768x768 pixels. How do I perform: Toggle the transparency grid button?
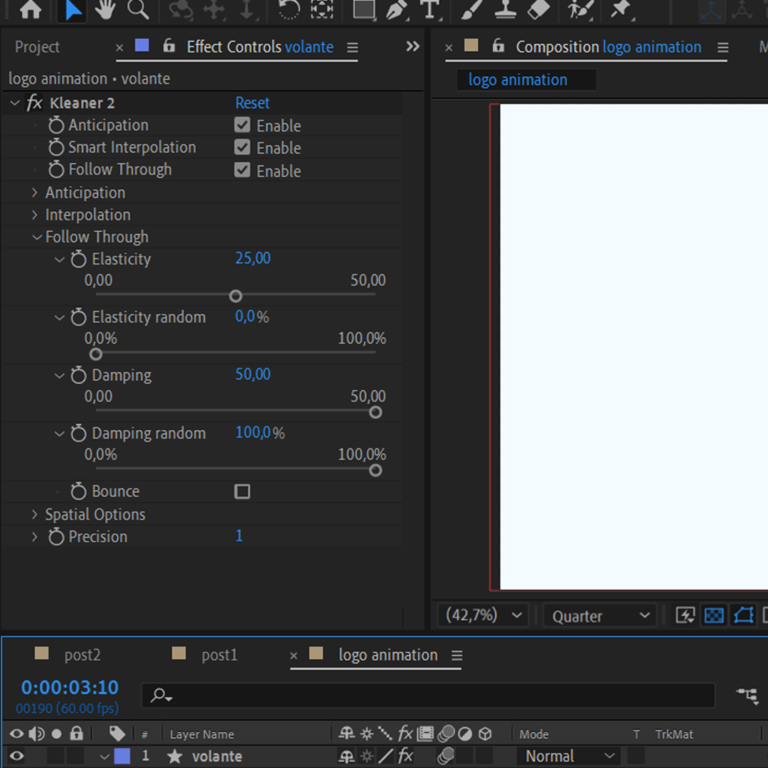point(714,616)
